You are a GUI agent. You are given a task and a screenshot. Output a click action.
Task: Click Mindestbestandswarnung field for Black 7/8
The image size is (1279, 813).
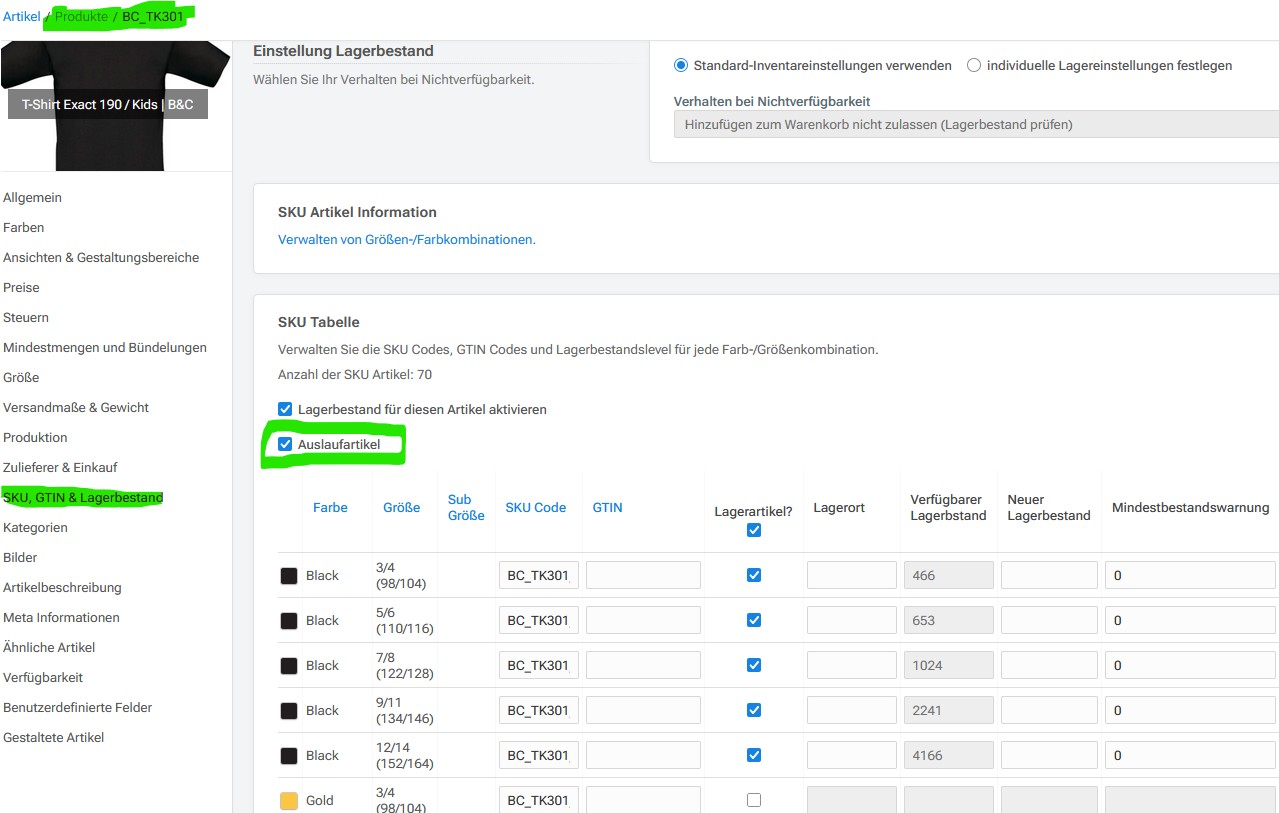tap(1189, 665)
